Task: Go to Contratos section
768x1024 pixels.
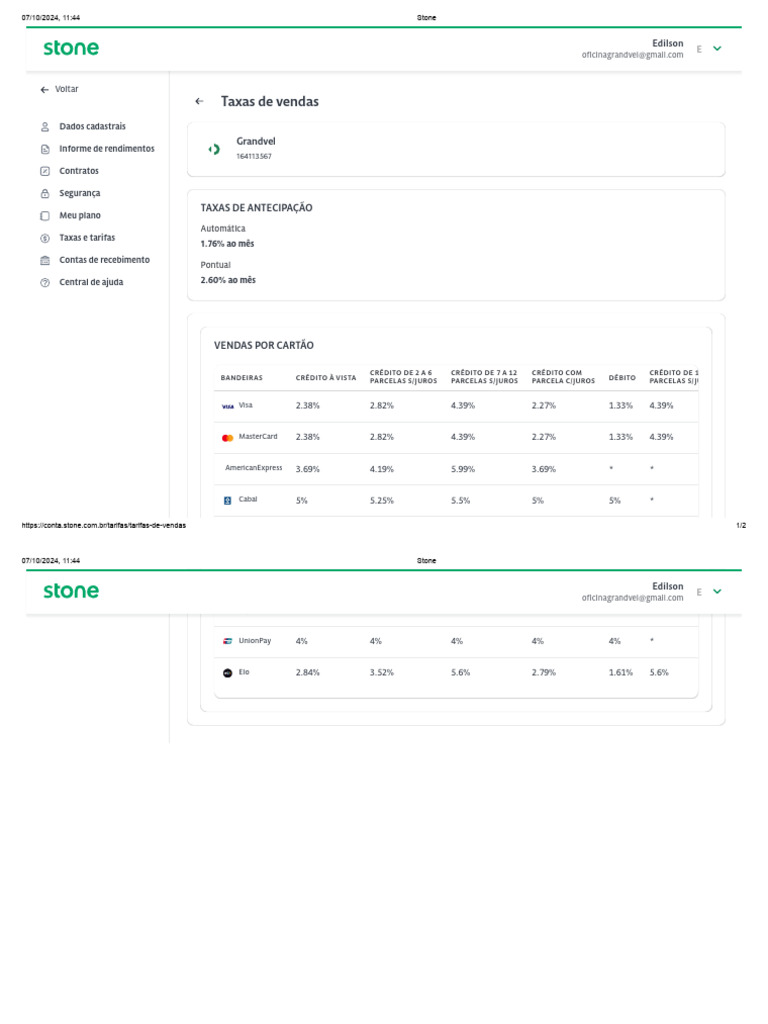Action: (x=78, y=171)
